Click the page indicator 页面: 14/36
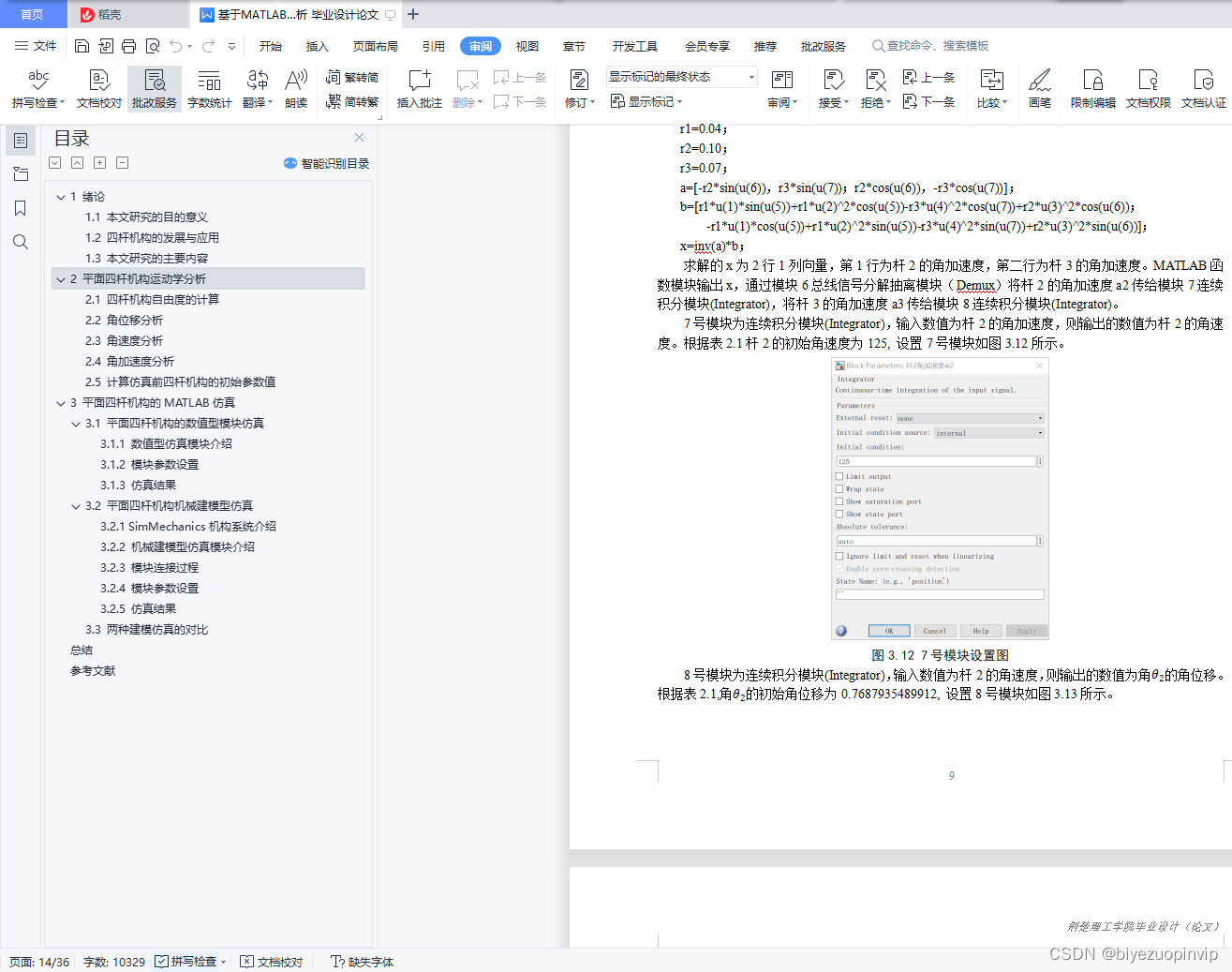 (x=40, y=962)
